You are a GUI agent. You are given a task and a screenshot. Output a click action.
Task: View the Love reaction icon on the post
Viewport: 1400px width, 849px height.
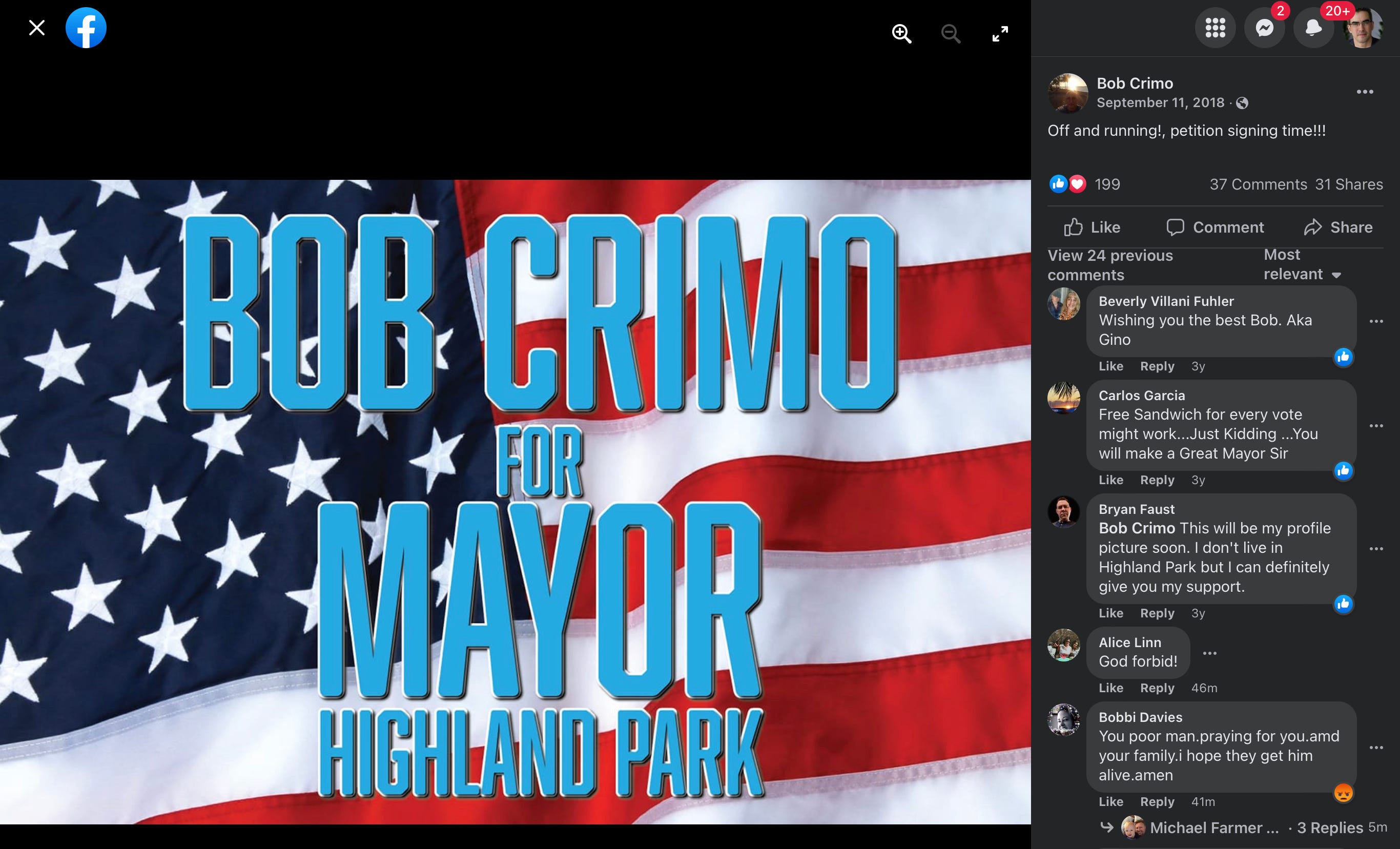pos(1077,184)
